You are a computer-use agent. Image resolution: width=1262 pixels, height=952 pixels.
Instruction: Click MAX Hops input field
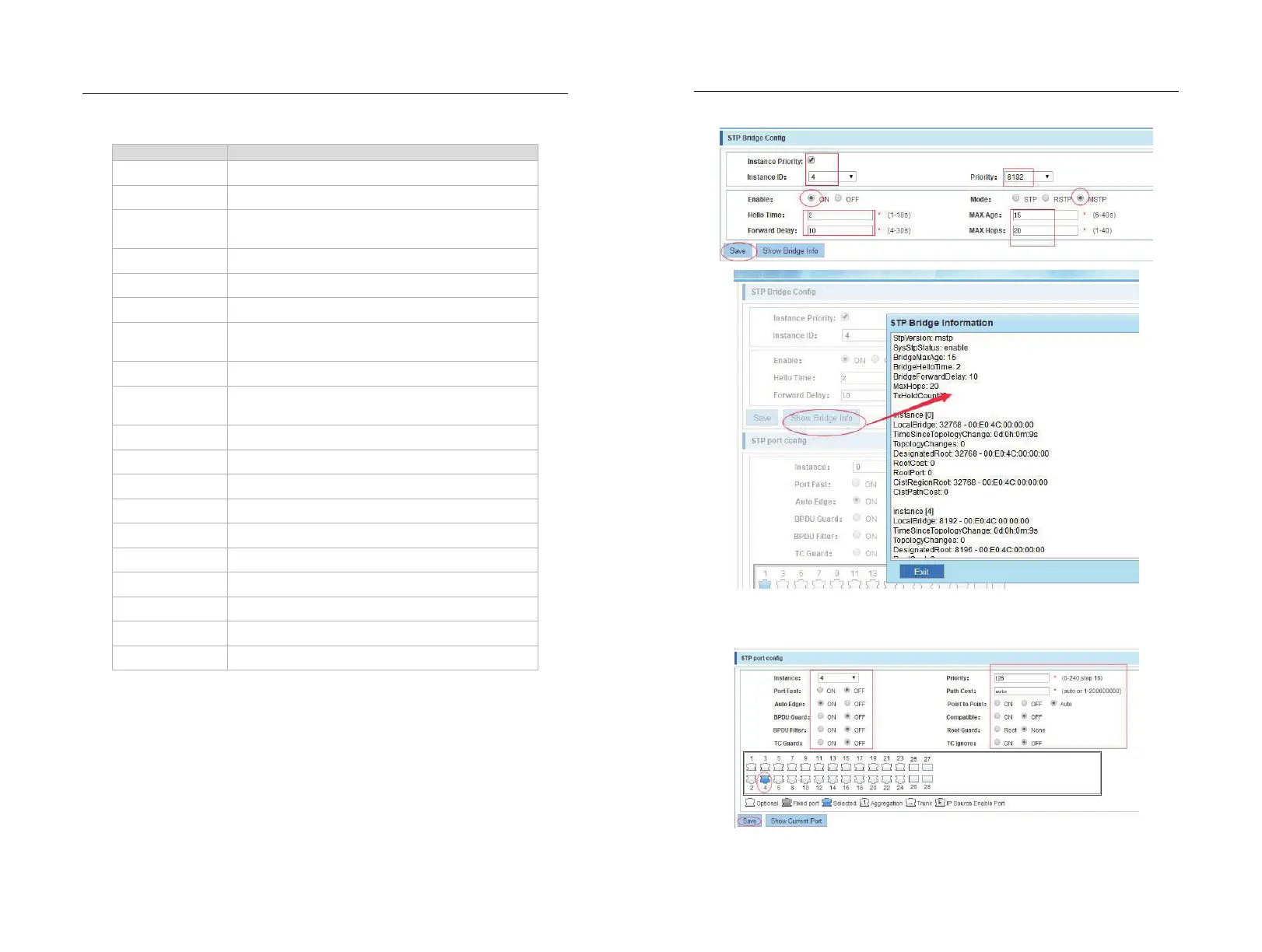click(1045, 230)
